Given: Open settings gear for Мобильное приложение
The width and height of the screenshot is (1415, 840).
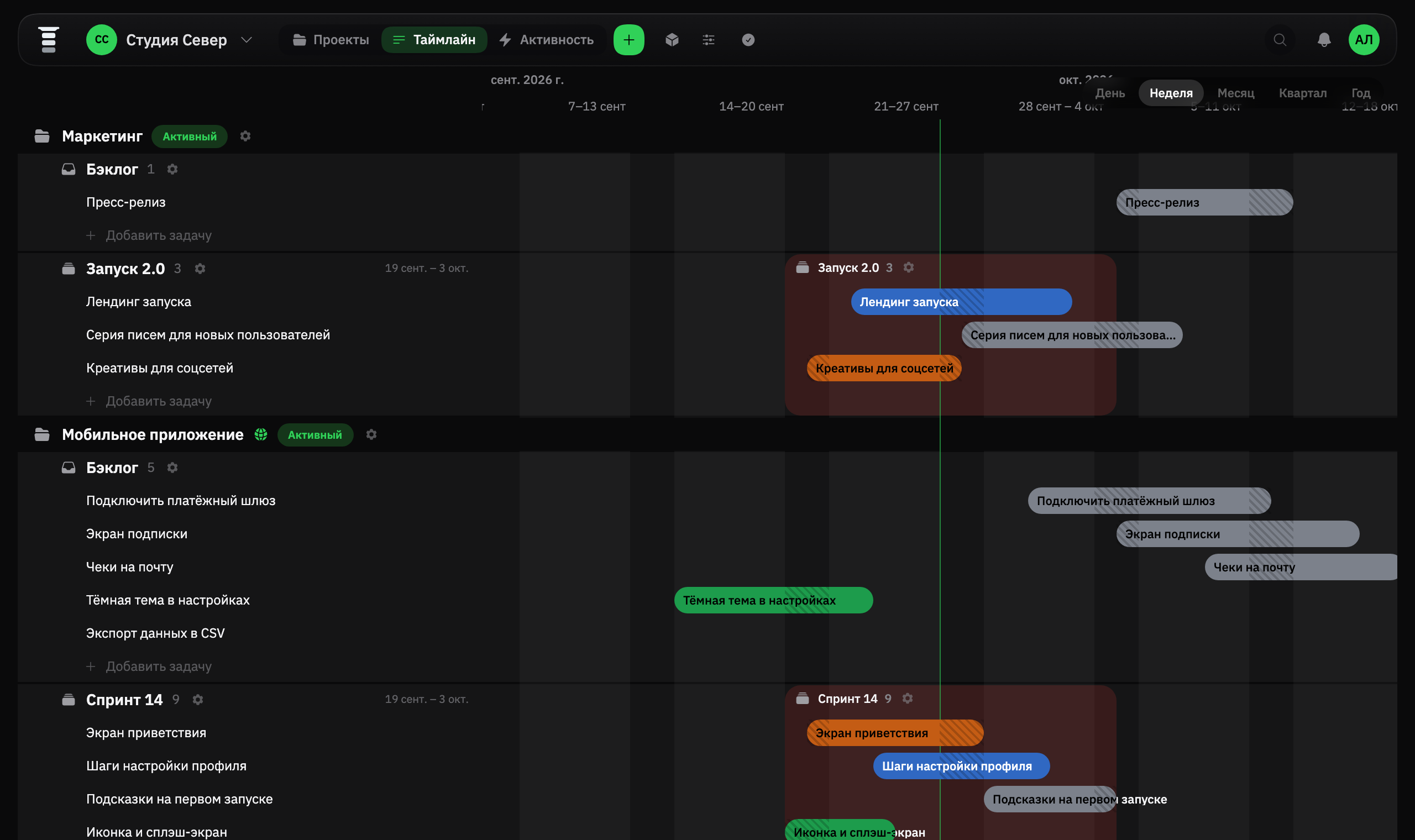Looking at the screenshot, I should [x=371, y=435].
